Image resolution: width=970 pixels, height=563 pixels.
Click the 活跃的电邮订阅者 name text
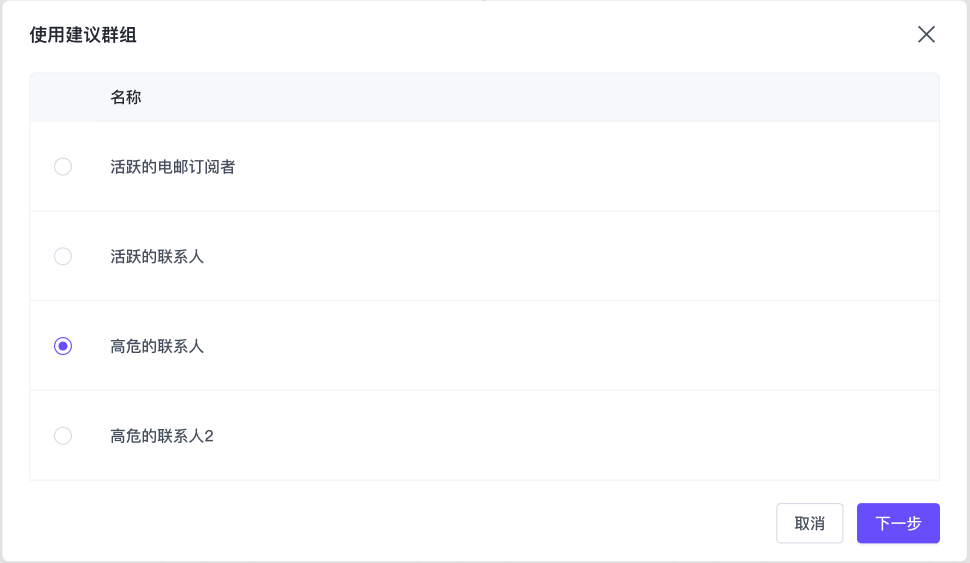pyautogui.click(x=173, y=167)
